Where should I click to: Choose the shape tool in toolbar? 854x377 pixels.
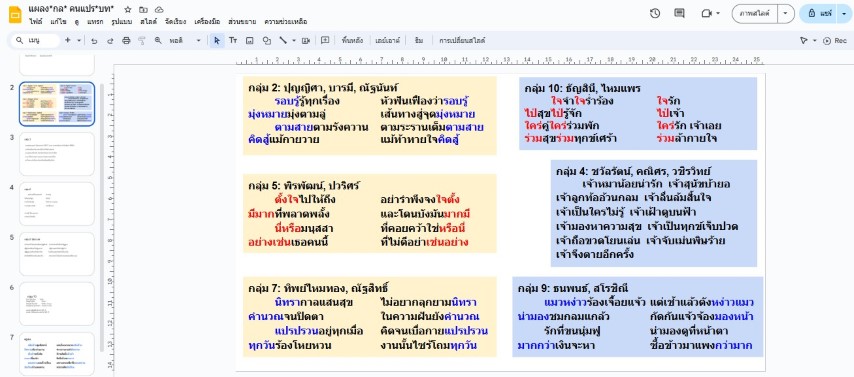coord(267,40)
